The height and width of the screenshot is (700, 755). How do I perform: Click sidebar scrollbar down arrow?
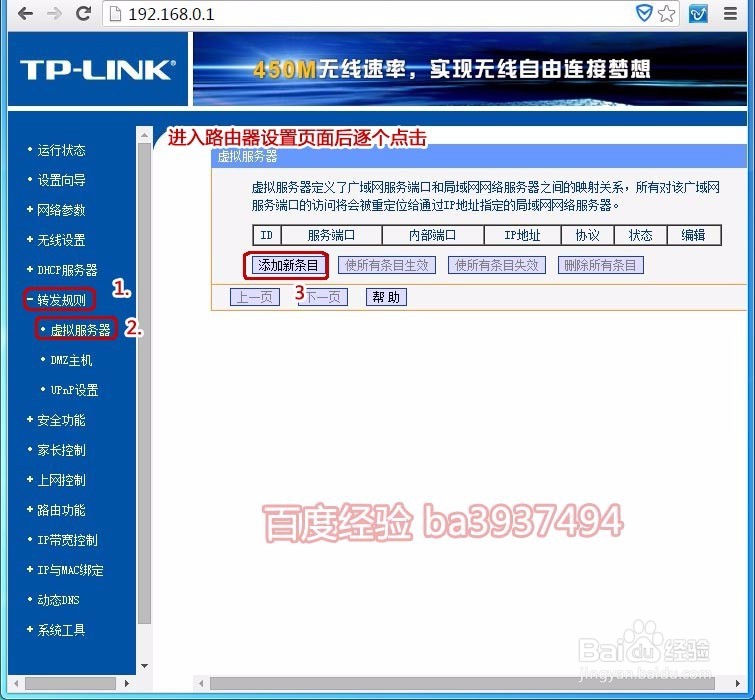pos(144,666)
